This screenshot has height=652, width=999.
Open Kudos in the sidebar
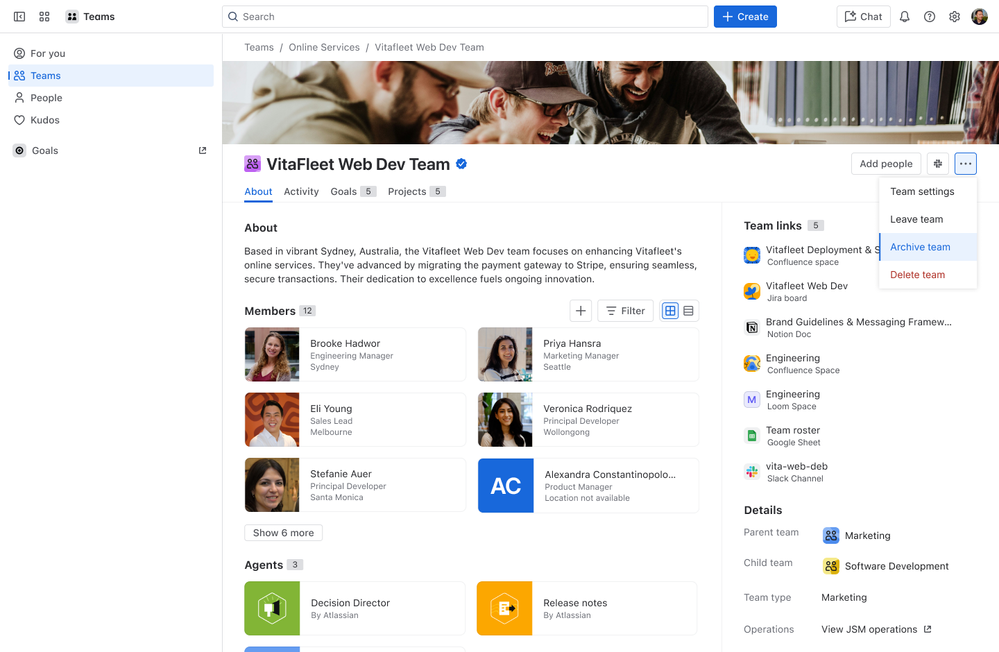(x=111, y=120)
